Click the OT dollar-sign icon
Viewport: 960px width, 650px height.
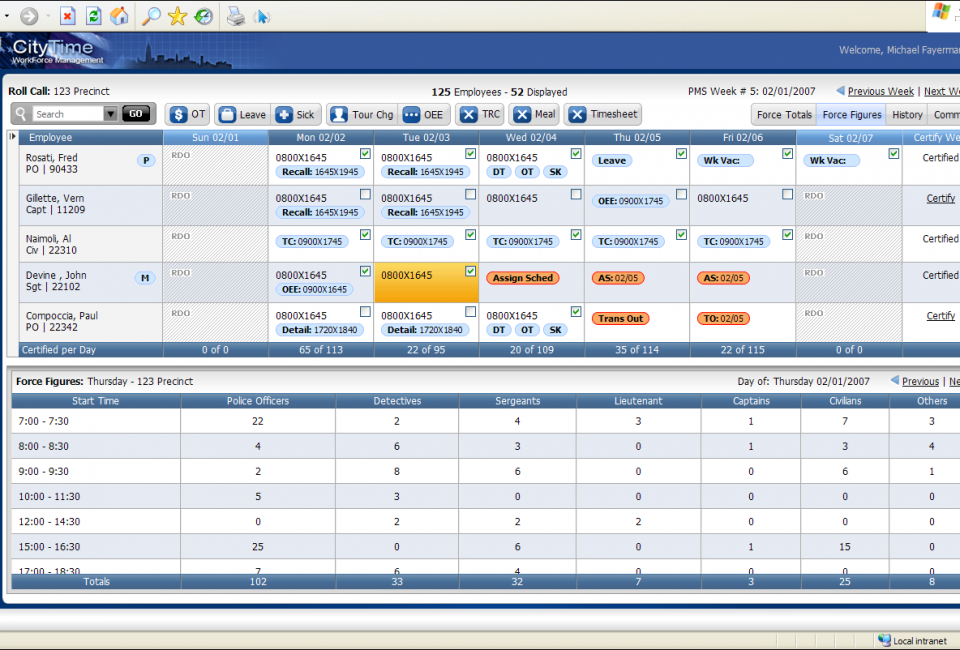178,114
